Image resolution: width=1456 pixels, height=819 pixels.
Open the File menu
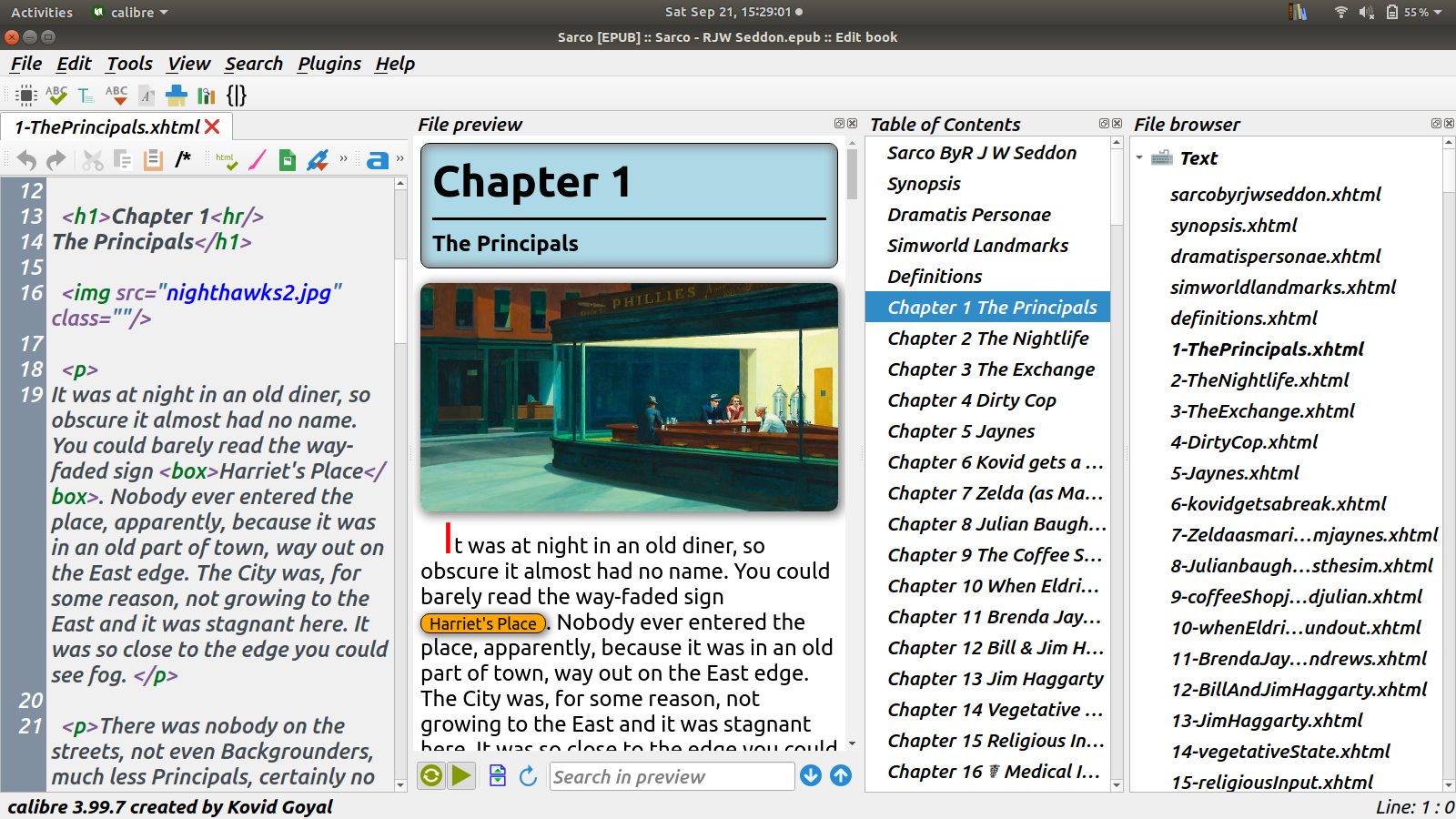(26, 64)
